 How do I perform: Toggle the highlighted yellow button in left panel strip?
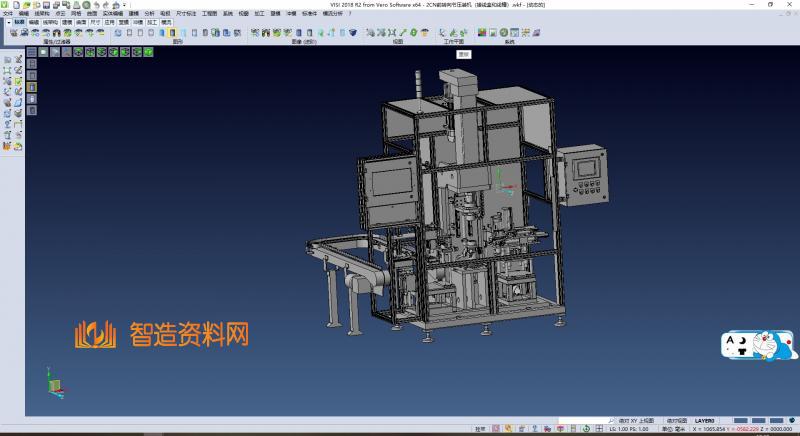point(31,87)
